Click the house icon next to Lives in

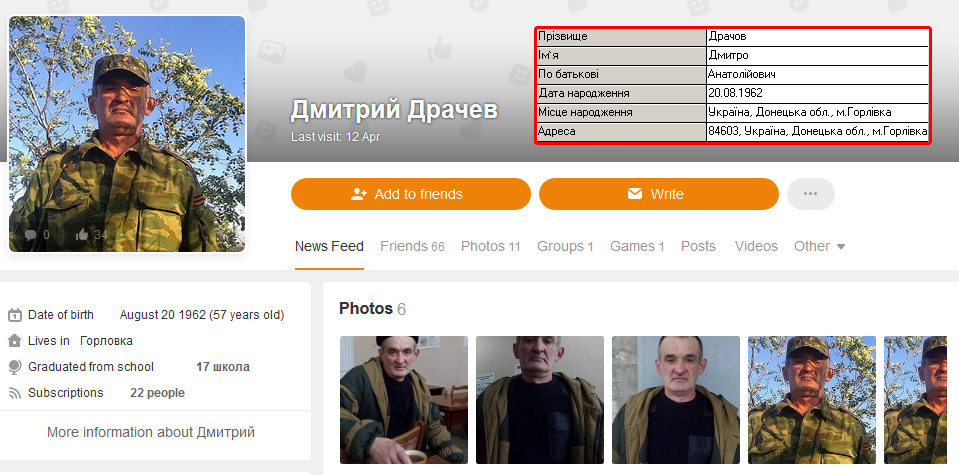(x=15, y=341)
